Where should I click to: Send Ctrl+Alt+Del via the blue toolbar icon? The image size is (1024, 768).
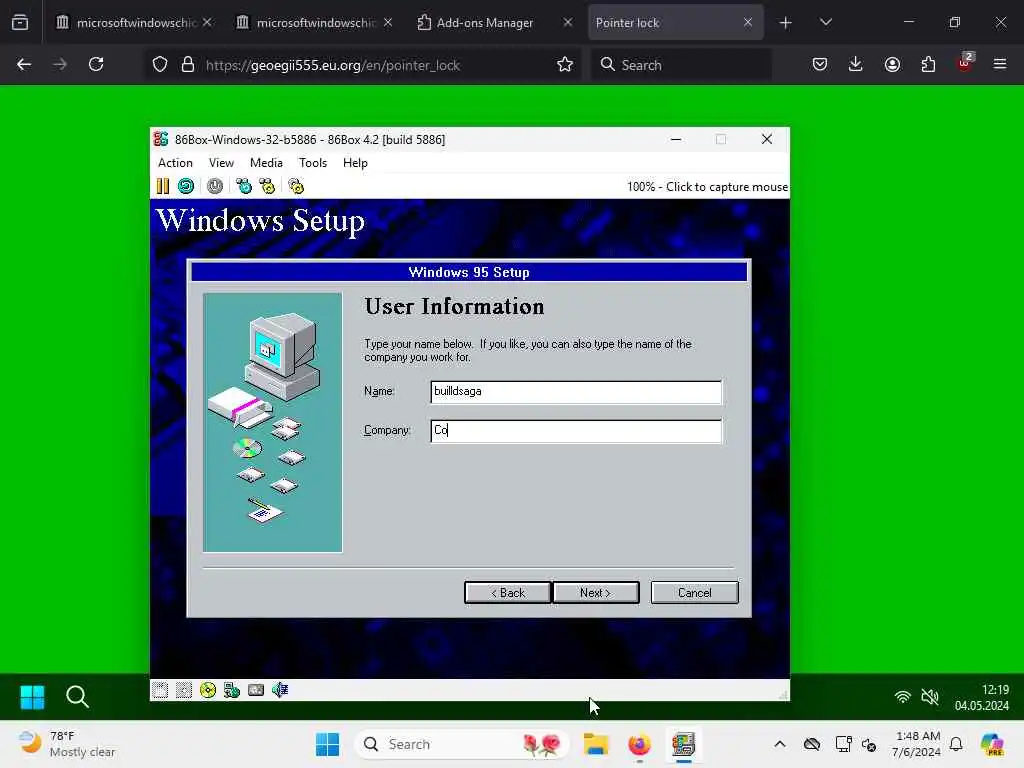tap(244, 187)
